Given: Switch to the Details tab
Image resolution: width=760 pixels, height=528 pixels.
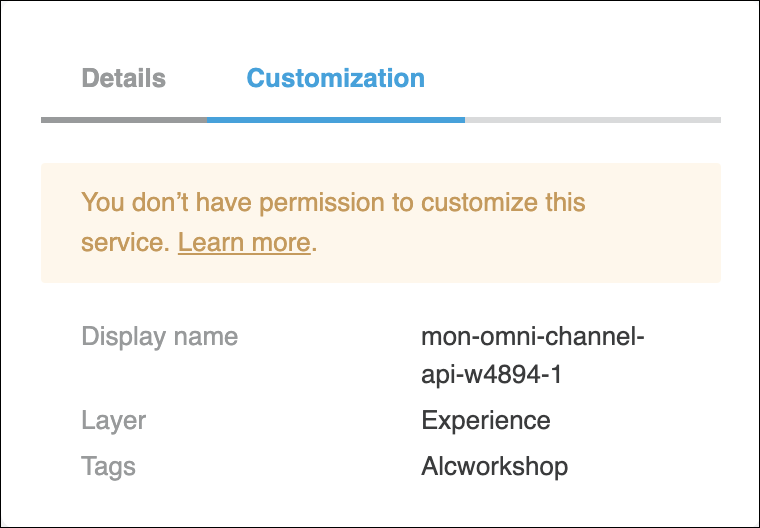Looking at the screenshot, I should pyautogui.click(x=123, y=78).
